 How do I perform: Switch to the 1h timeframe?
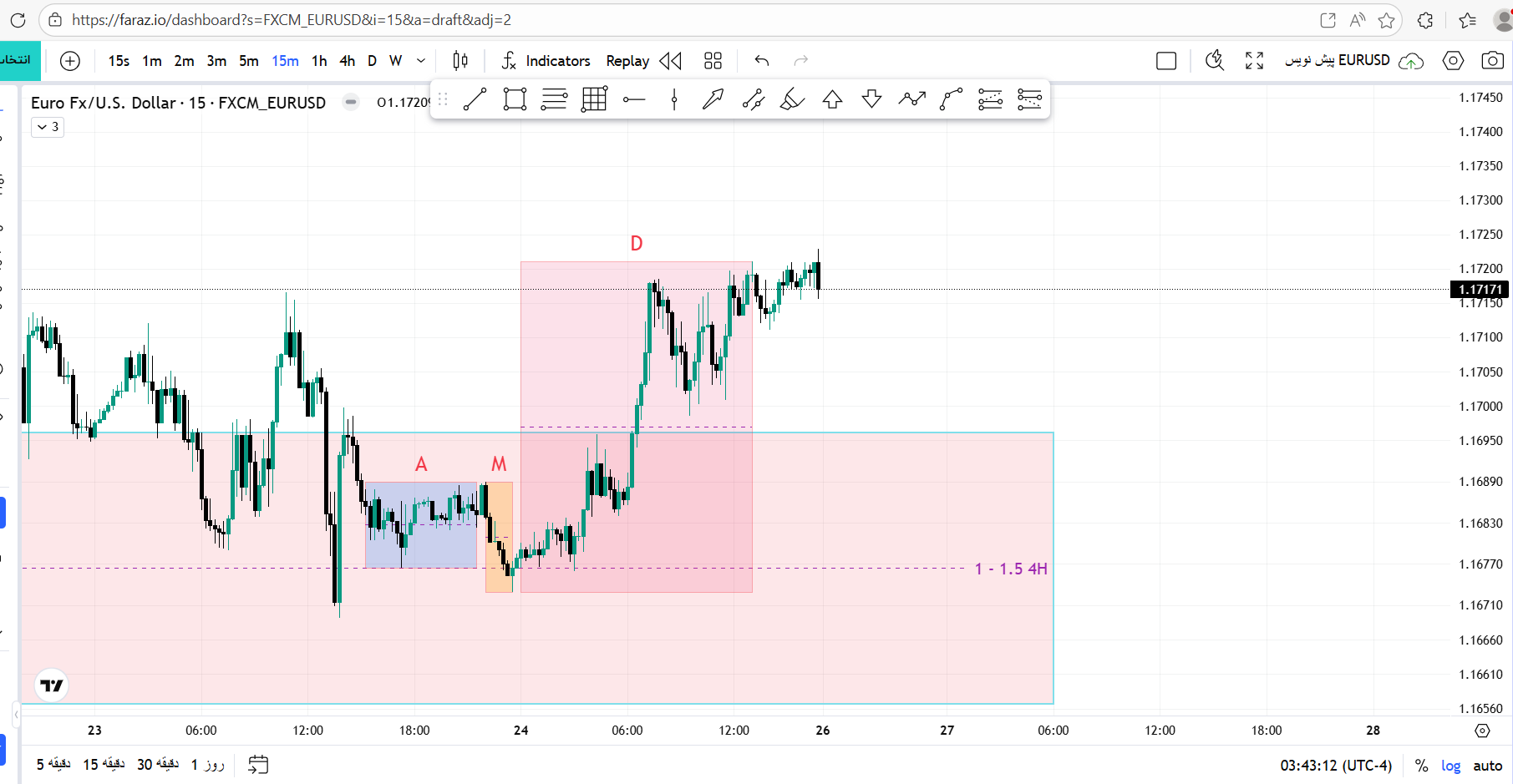319,61
